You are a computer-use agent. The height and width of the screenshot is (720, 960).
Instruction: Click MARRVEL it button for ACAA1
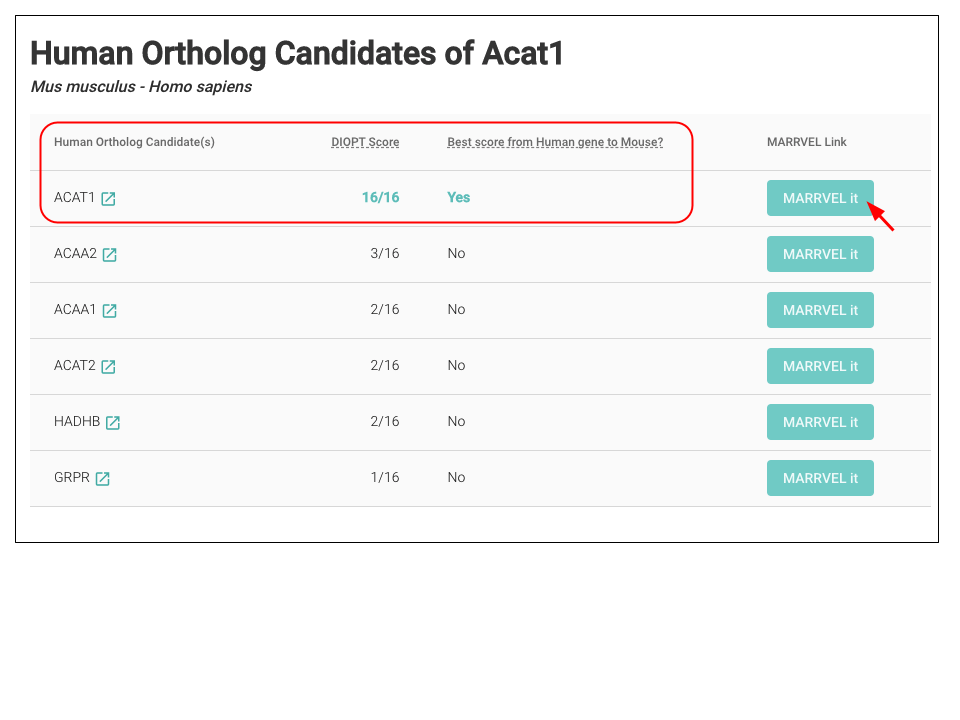[x=820, y=310]
